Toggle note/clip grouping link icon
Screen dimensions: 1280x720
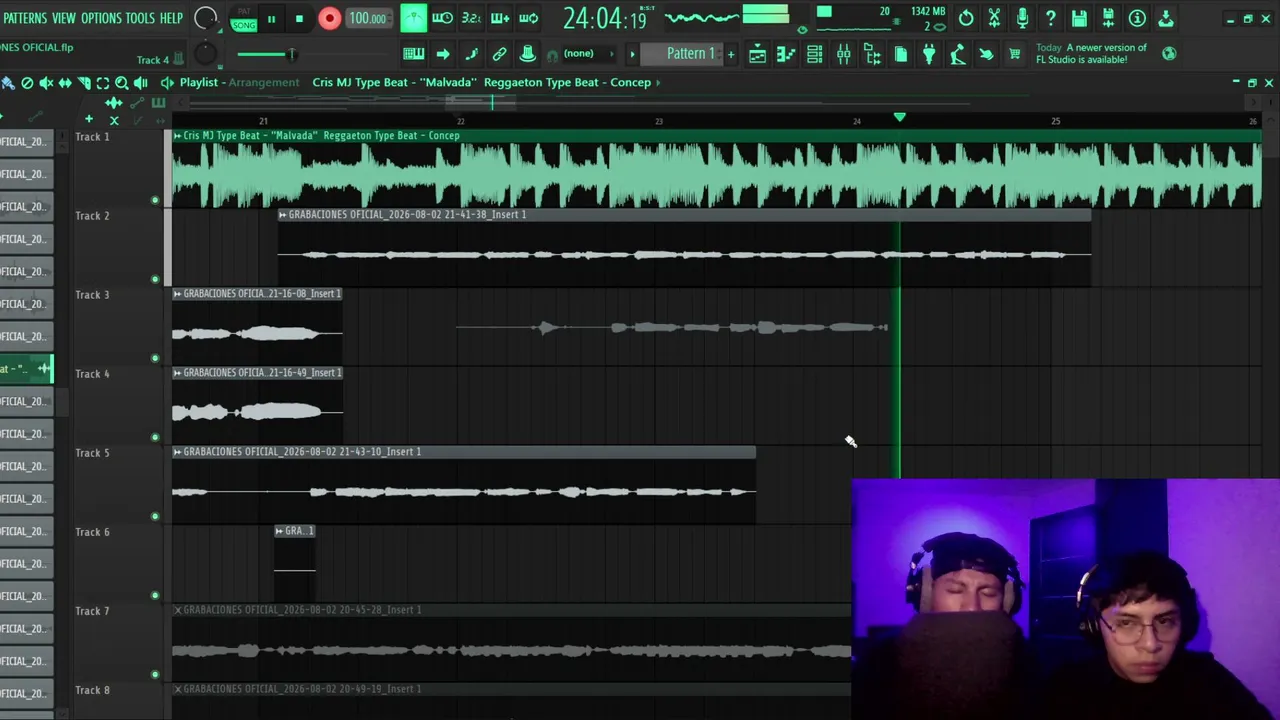click(499, 53)
